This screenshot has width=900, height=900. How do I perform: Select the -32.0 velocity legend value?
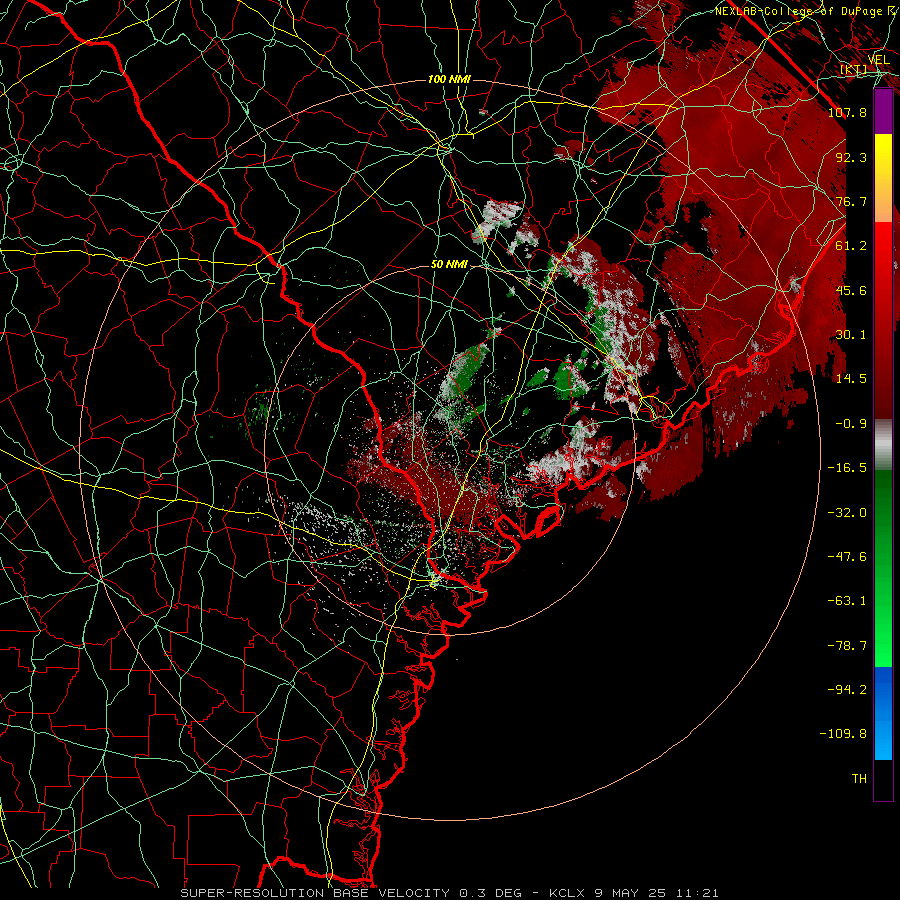click(847, 513)
